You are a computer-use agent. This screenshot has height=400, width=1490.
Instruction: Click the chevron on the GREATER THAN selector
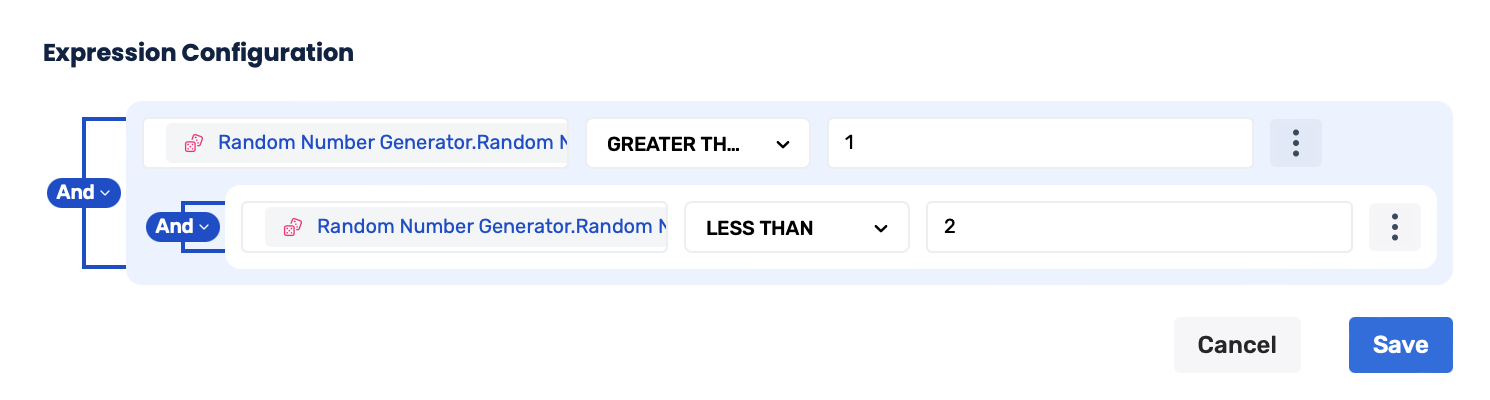[x=782, y=144]
